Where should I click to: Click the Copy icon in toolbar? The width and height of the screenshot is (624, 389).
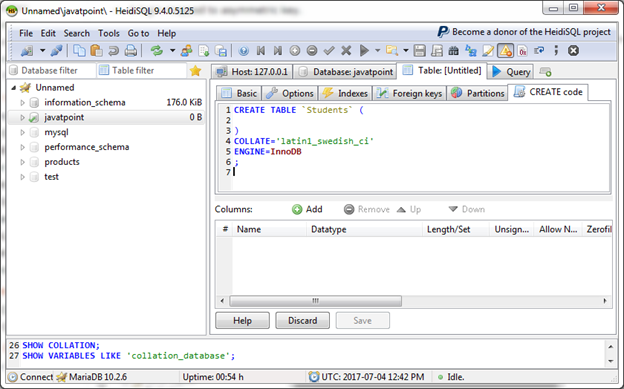click(x=79, y=51)
